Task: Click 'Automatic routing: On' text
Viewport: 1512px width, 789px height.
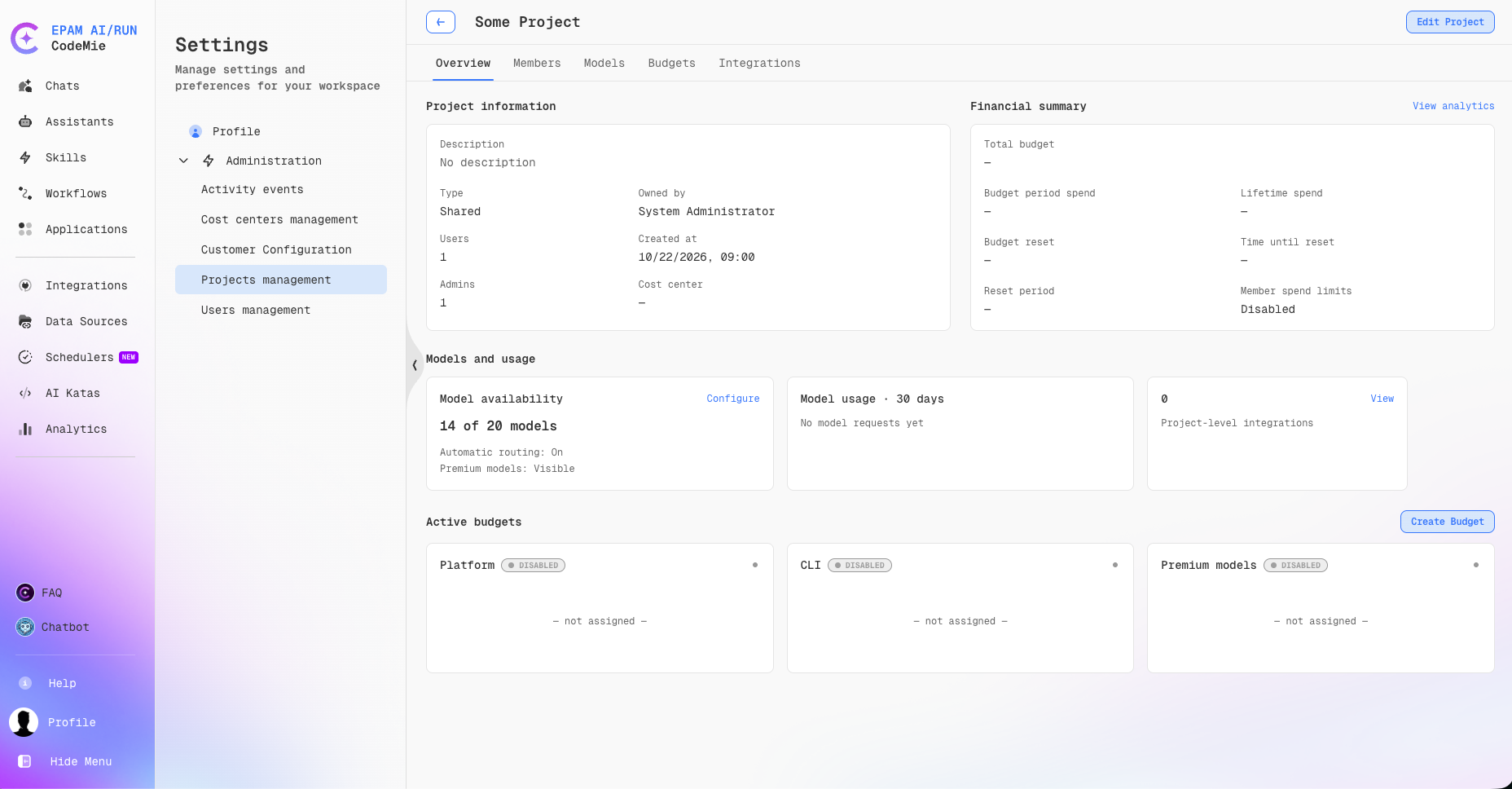Action: point(501,452)
